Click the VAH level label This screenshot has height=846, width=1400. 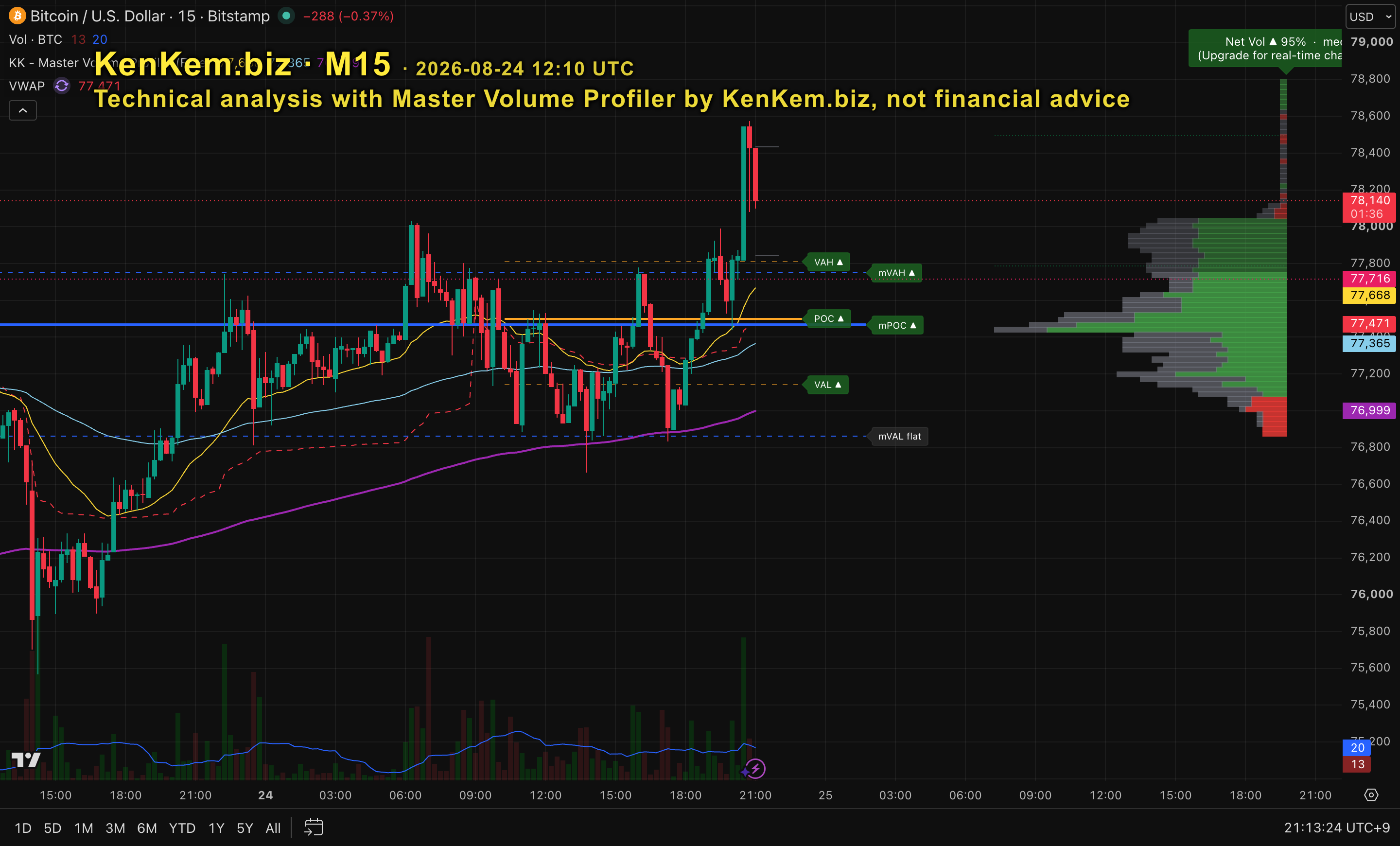tap(828, 262)
